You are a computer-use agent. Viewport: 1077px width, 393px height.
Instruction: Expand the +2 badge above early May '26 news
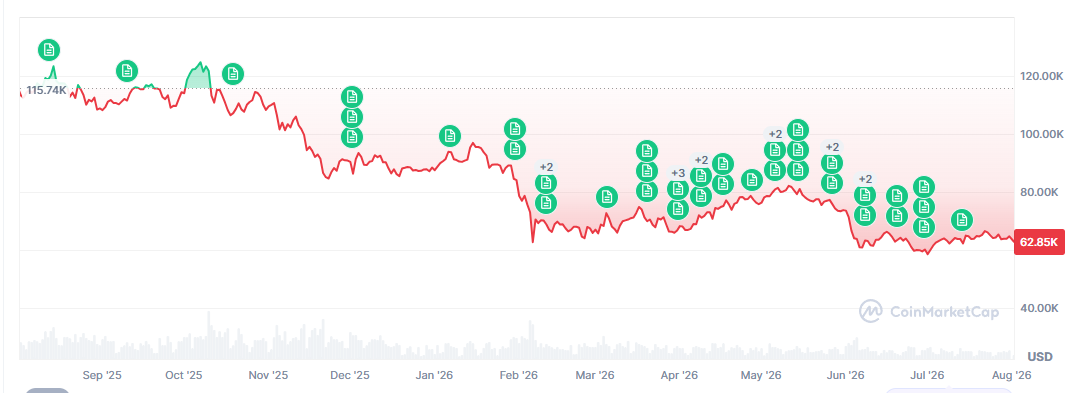[x=775, y=134]
